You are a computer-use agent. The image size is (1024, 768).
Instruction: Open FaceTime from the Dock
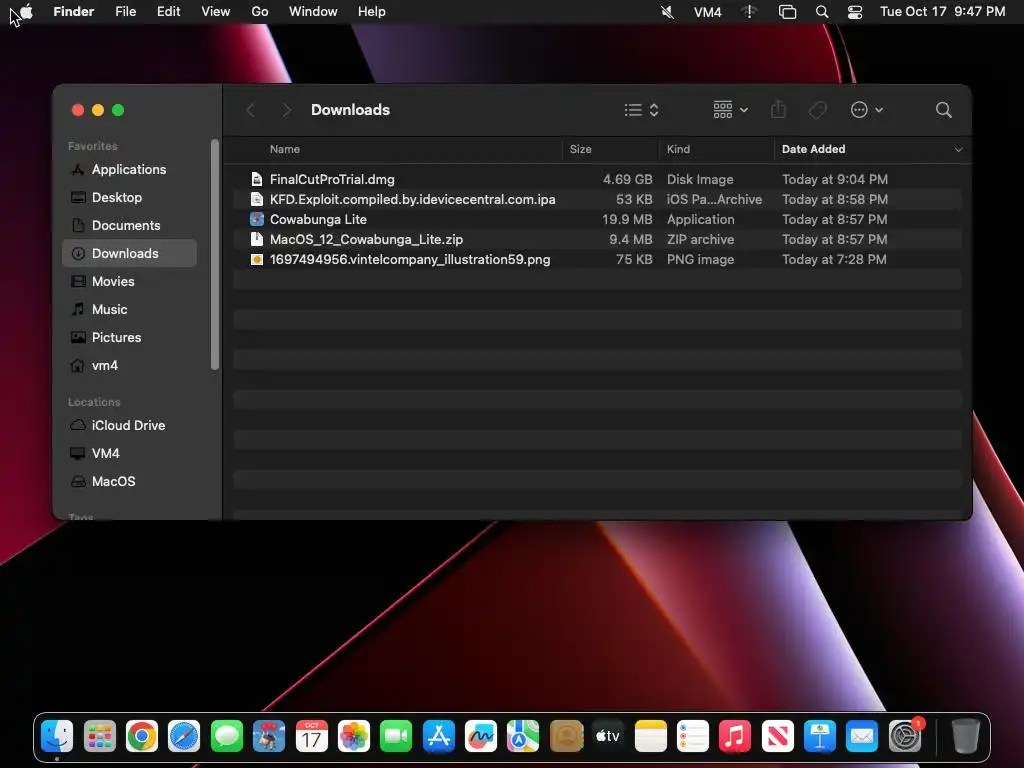396,737
